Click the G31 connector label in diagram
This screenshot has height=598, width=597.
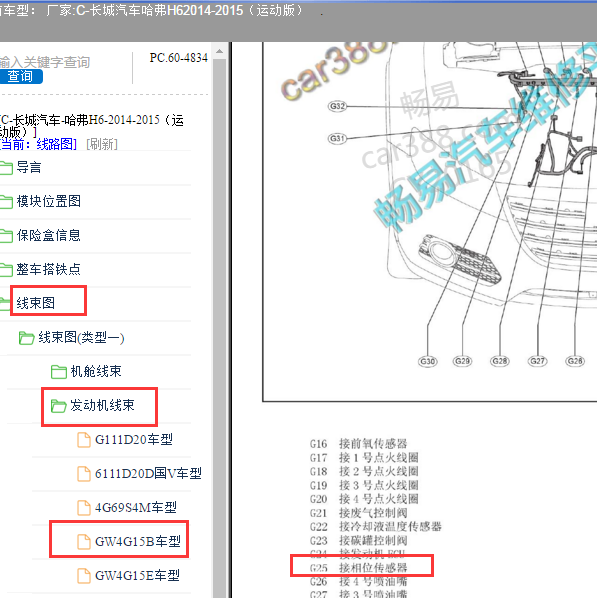tap(337, 138)
